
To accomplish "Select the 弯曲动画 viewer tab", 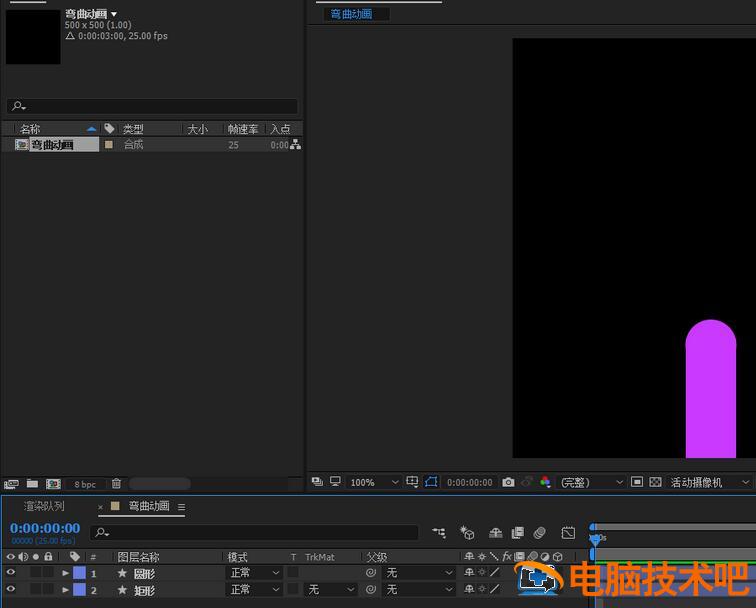I will click(x=351, y=14).
